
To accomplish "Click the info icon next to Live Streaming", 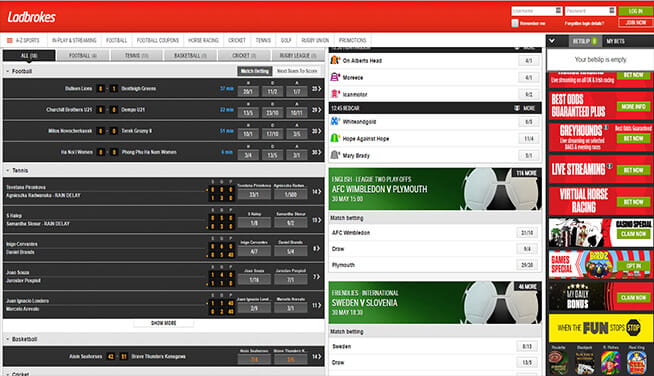I will pyautogui.click(x=609, y=166).
